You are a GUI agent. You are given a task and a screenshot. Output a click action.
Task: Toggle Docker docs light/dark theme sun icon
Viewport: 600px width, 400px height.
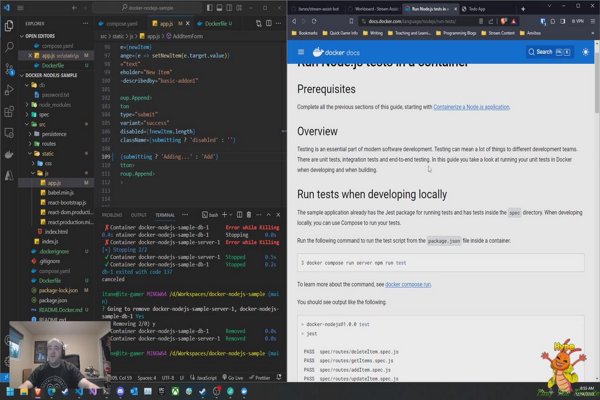pyautogui.click(x=585, y=52)
